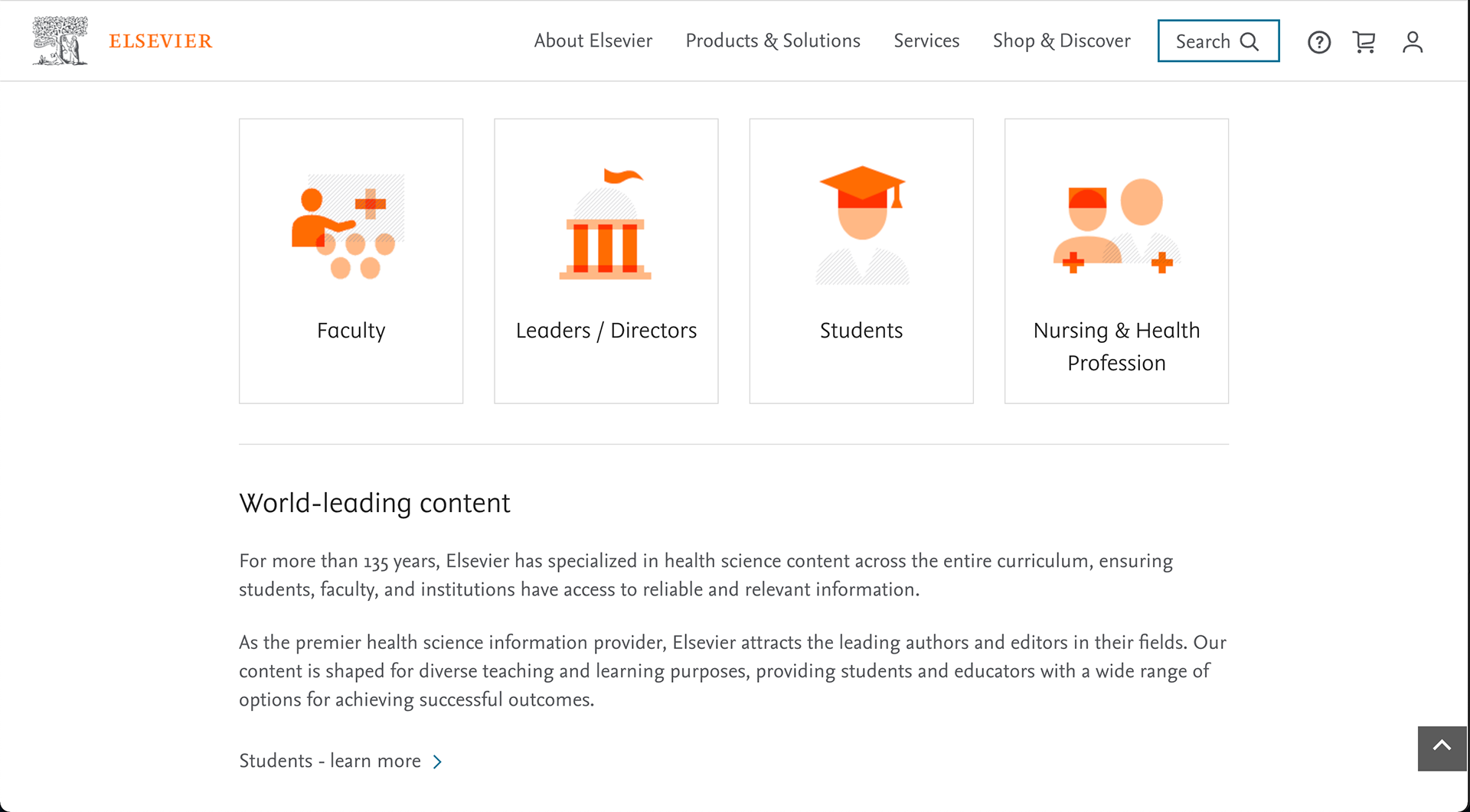Screen dimensions: 1470x812
Task: Follow the Students - learn more link
Action: (x=330, y=761)
